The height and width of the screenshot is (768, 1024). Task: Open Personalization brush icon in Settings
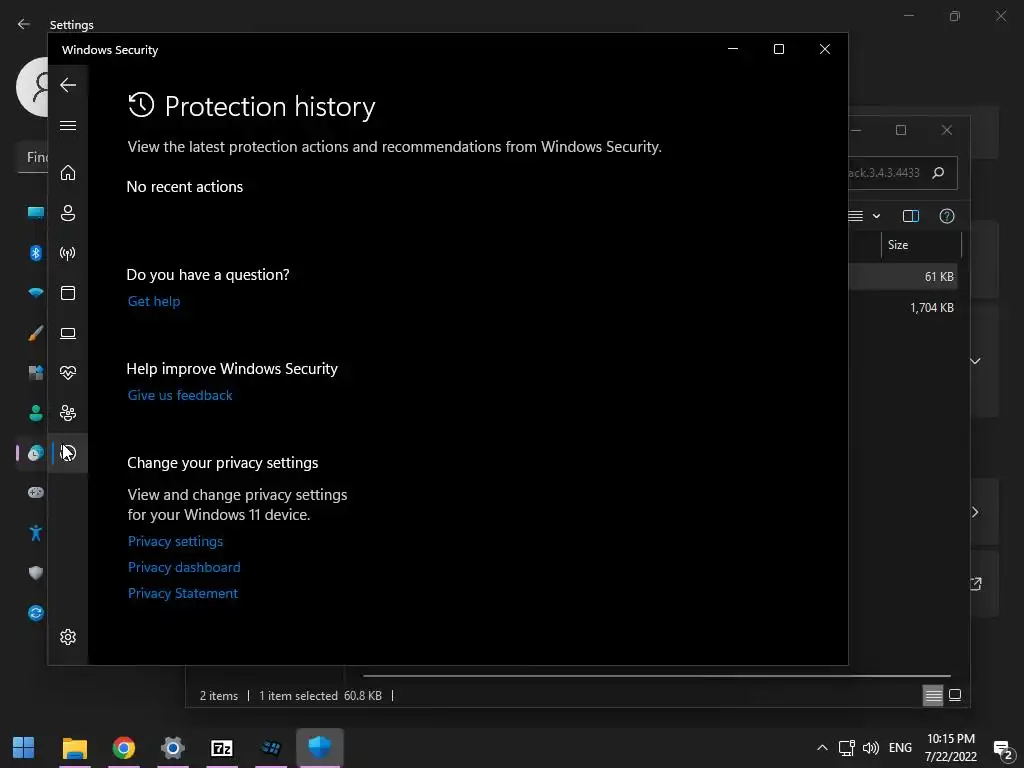36,333
